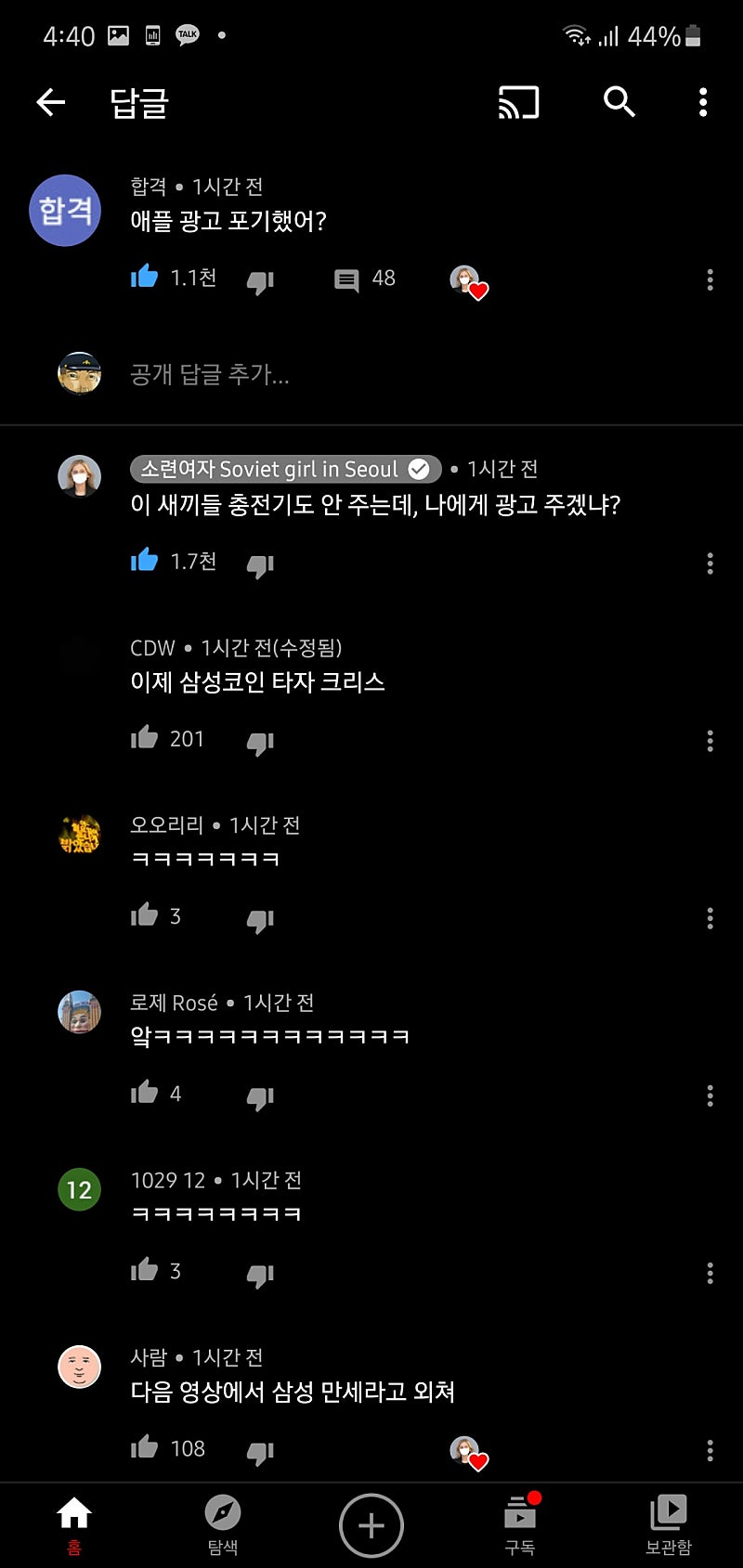743x1568 pixels.
Task: Open options menu for 로제 Rosé's comment
Action: coord(710,1095)
